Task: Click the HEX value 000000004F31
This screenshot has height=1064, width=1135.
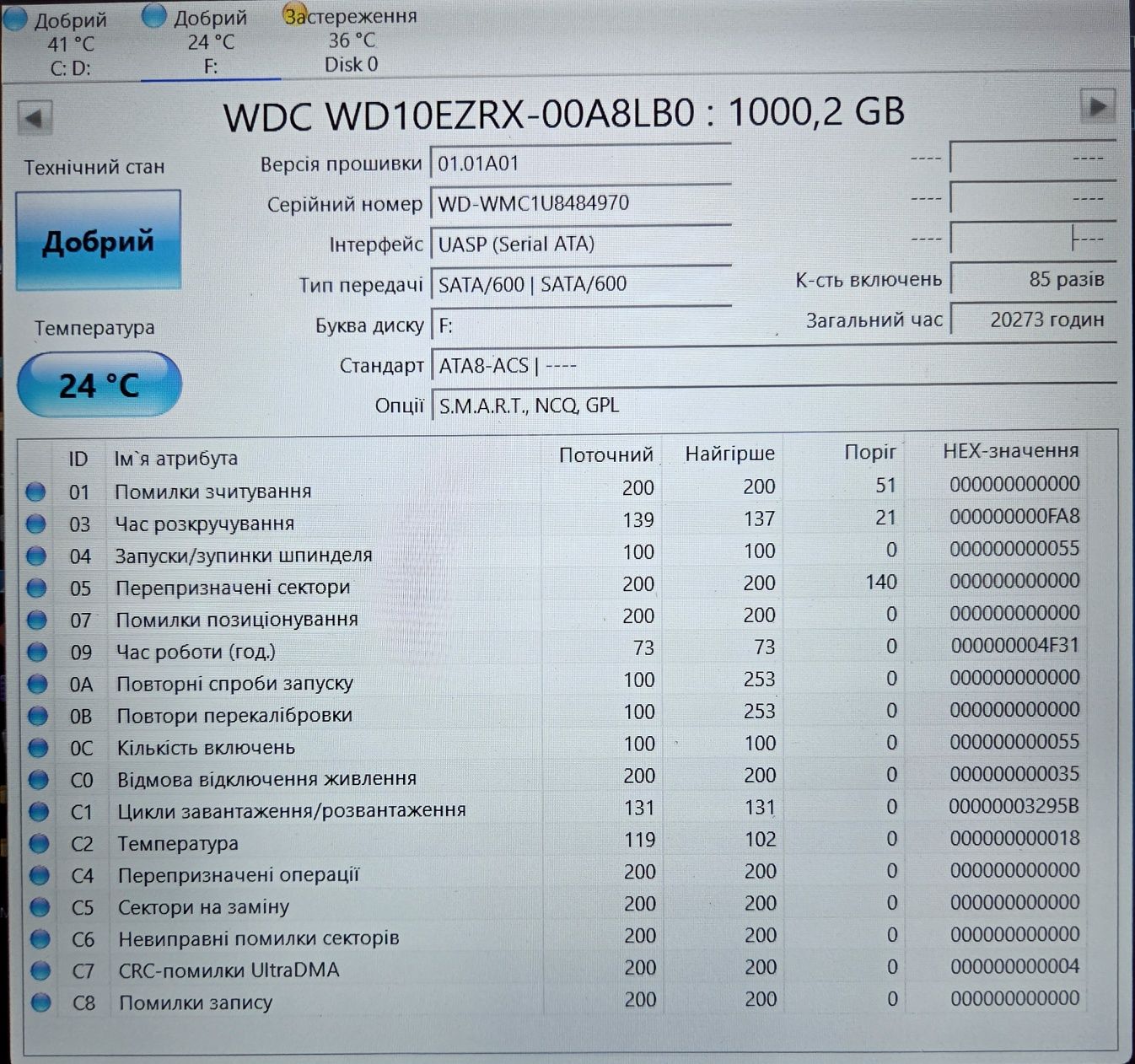Action: (1014, 645)
